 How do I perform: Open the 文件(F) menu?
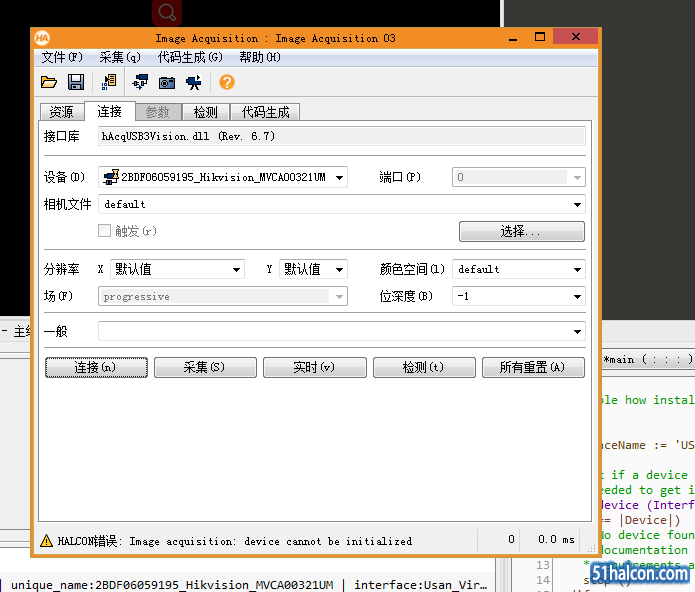(62, 57)
